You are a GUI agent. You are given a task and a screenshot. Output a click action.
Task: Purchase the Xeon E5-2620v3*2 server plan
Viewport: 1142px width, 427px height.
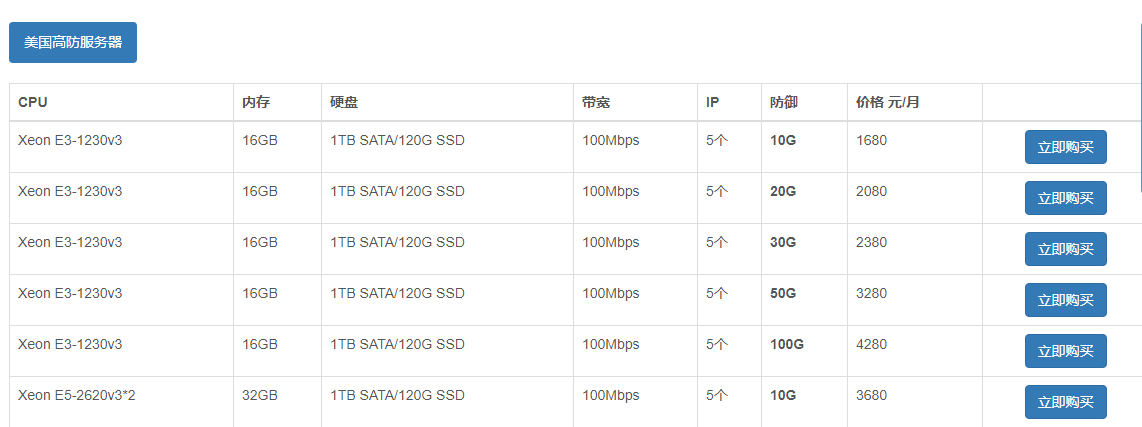pos(1066,401)
